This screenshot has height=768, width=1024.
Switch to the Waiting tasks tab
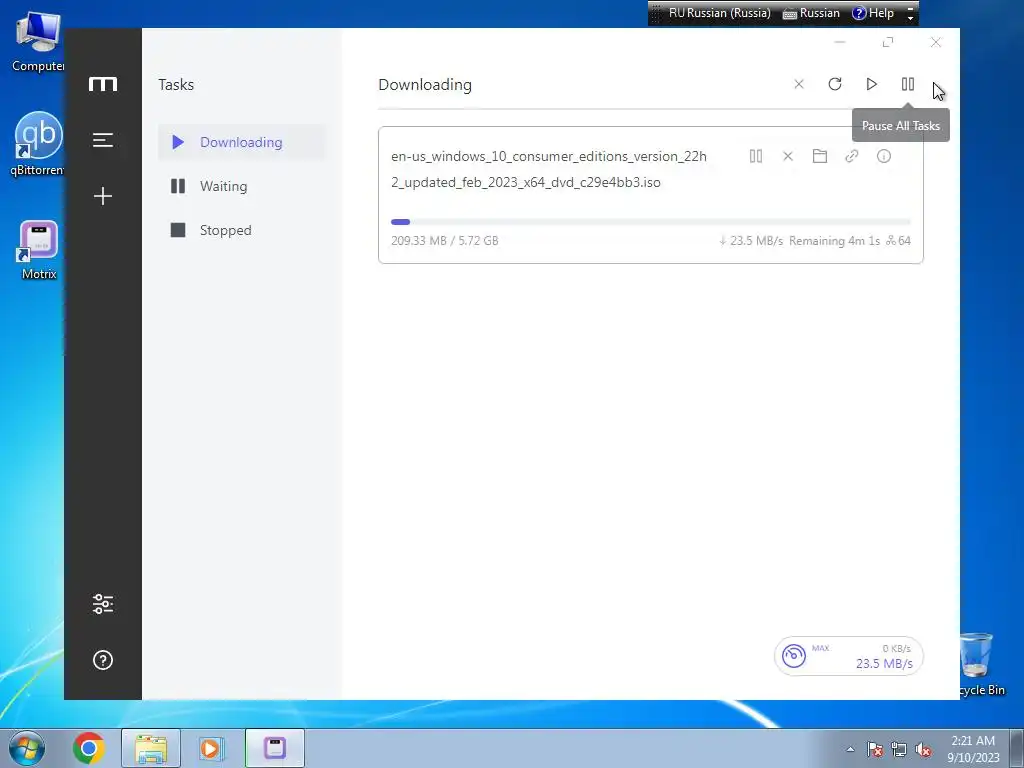point(242,186)
